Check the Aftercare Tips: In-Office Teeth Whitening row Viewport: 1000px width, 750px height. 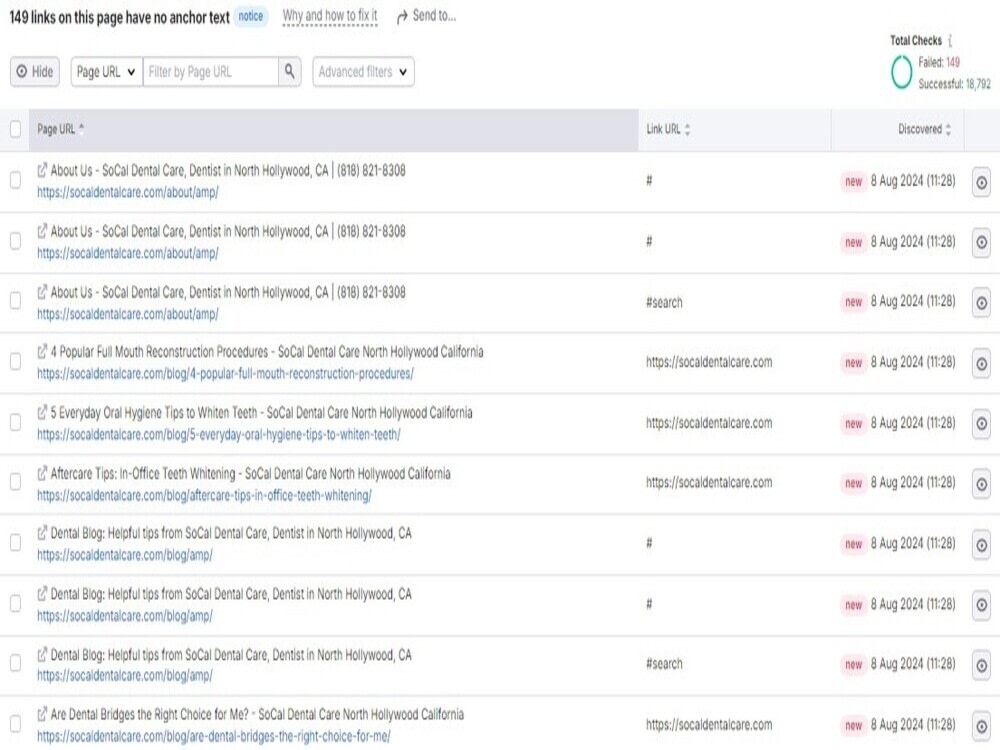[x=15, y=482]
